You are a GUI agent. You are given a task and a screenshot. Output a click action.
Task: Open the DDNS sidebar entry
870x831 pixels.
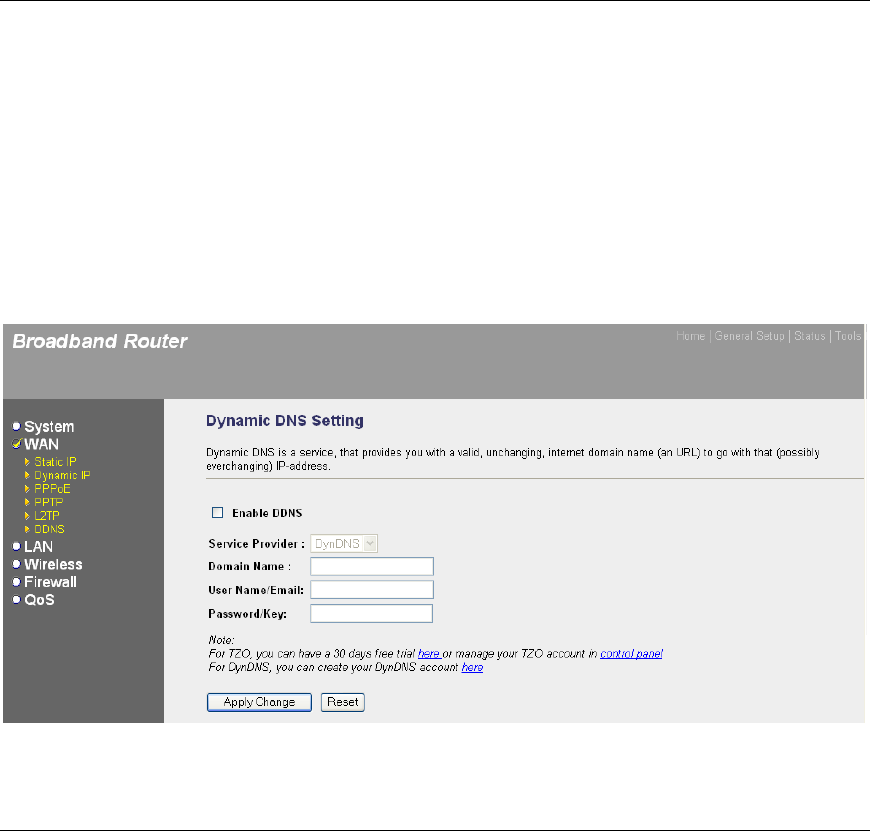(49, 529)
